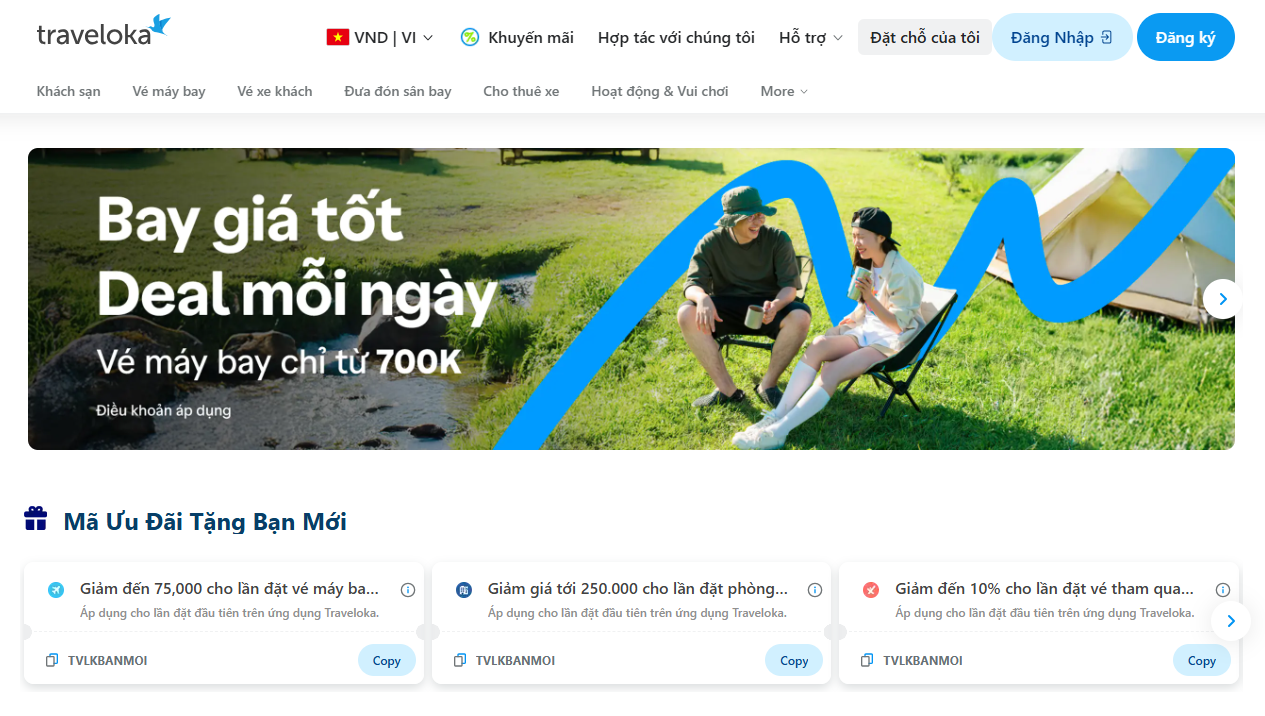Viewport: 1265px width, 716px height.
Task: Show more coupons with the right arrow
Action: tap(1230, 621)
